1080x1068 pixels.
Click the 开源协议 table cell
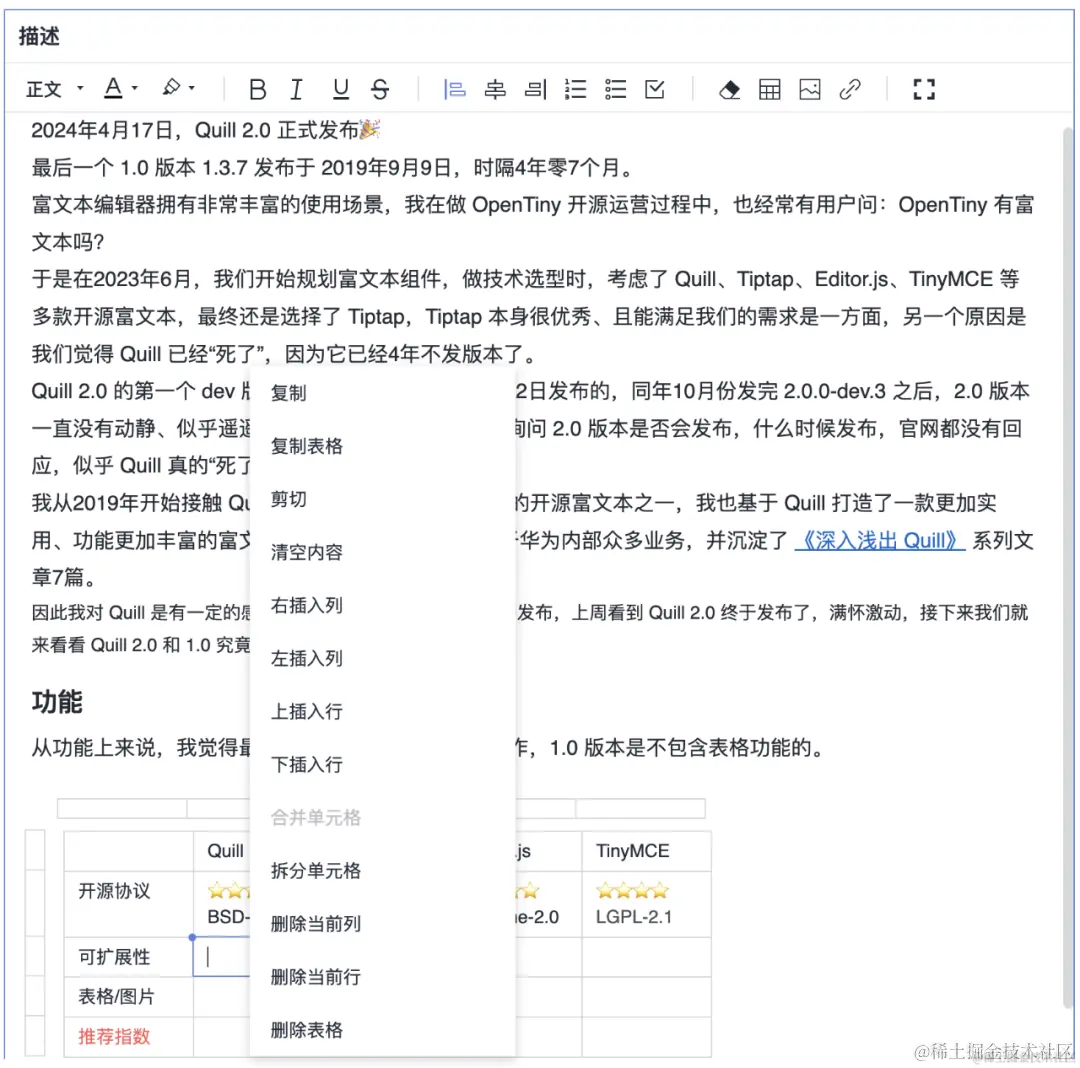(x=129, y=904)
